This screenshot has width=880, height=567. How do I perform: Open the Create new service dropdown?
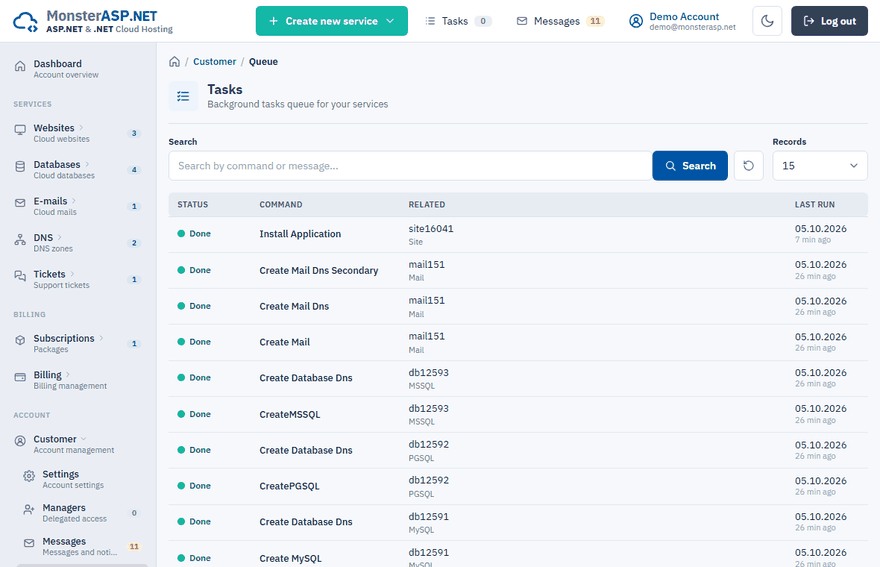point(332,21)
